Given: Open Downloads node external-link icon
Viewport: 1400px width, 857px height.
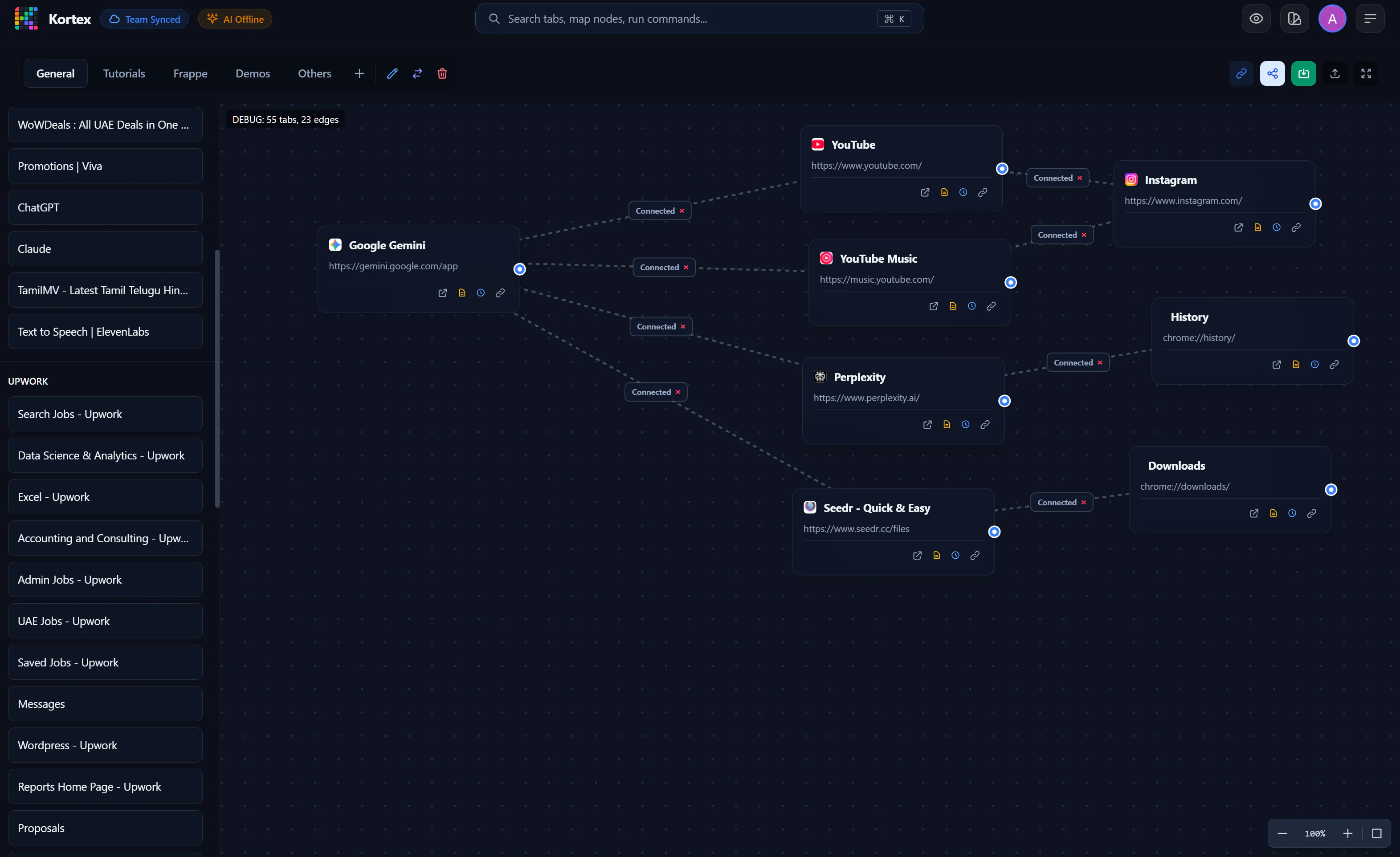Looking at the screenshot, I should pos(1254,513).
